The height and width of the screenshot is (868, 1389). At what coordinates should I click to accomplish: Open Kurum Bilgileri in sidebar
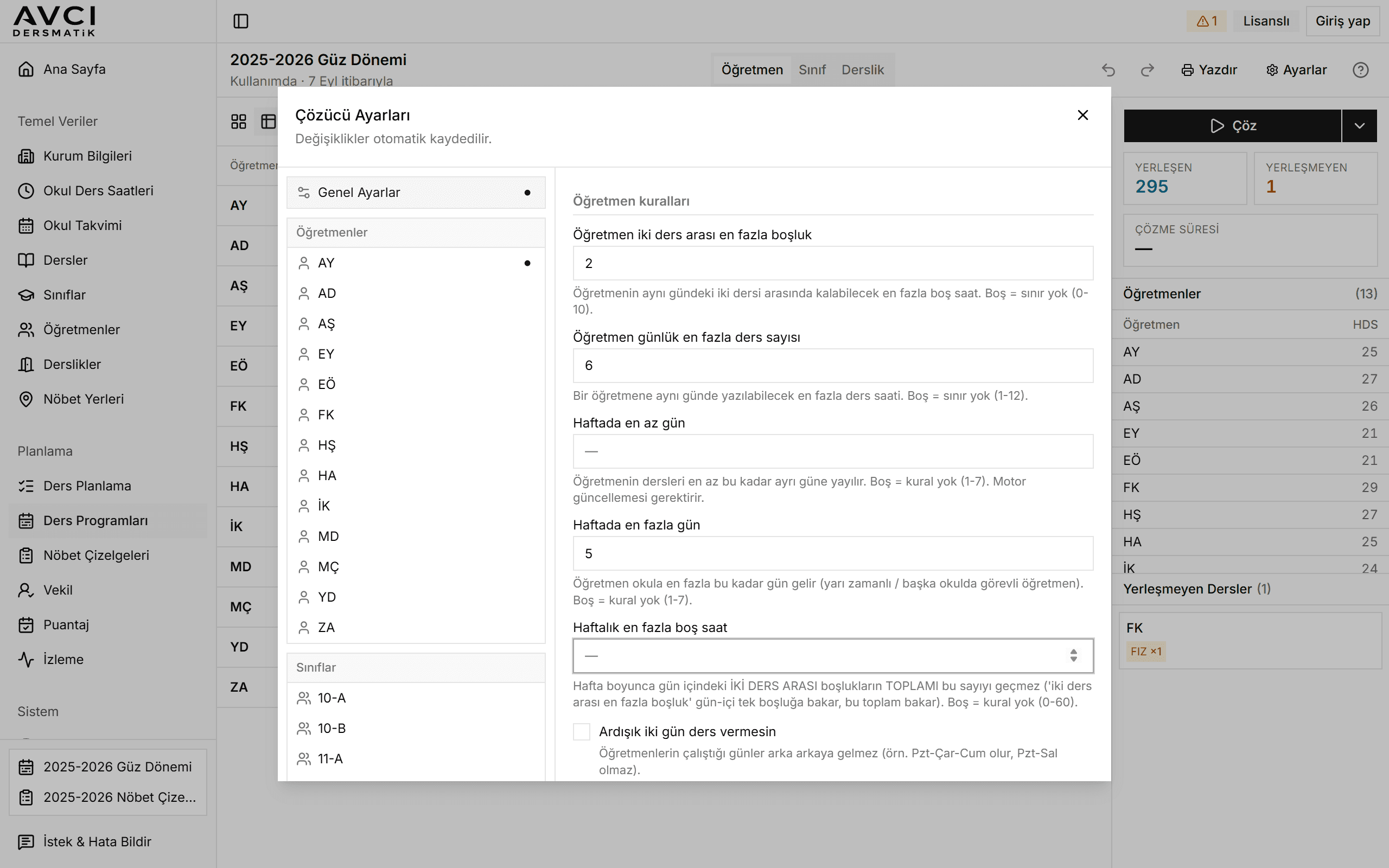108,156
